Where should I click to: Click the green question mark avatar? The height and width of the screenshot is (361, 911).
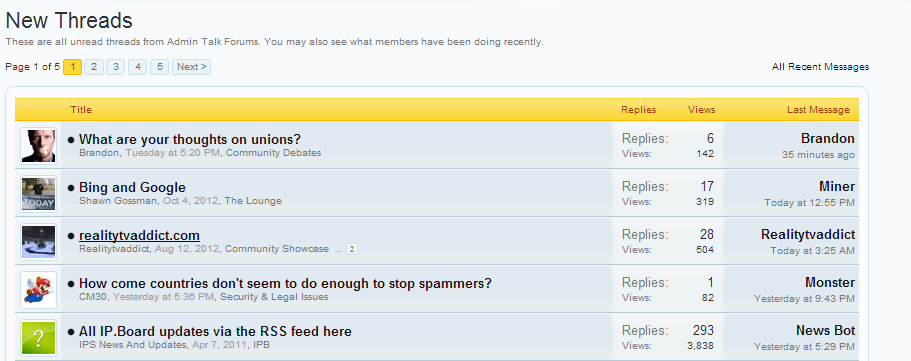(38, 338)
